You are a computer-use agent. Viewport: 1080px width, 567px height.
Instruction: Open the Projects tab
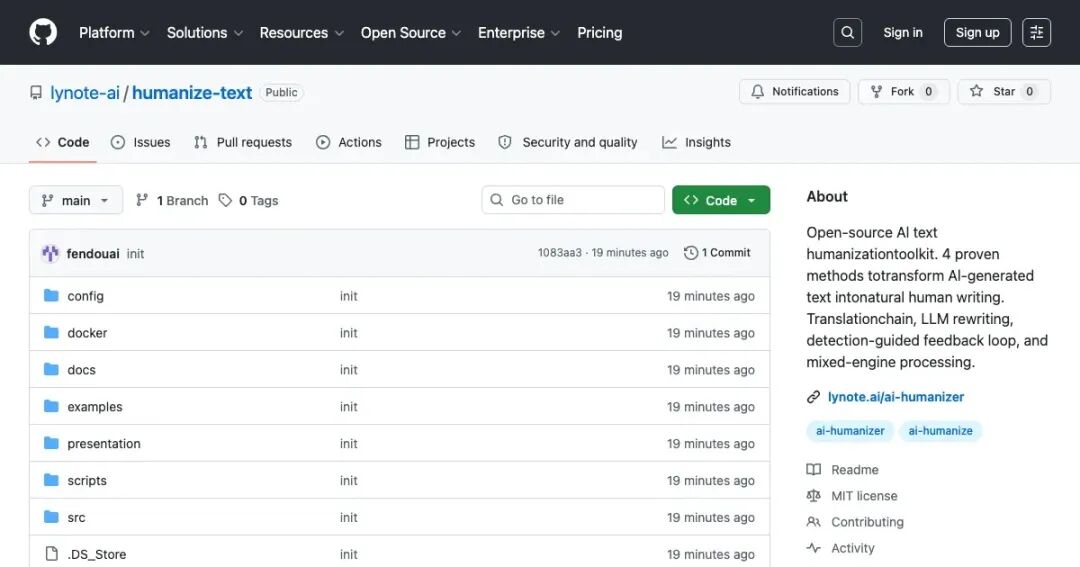pos(440,143)
